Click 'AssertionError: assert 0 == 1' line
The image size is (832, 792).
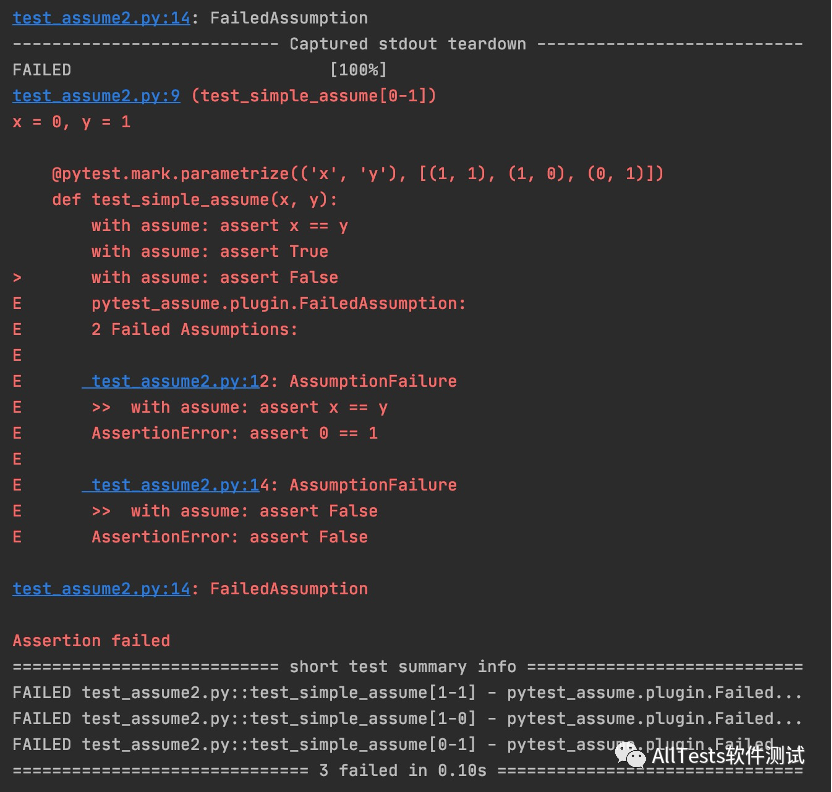click(234, 433)
